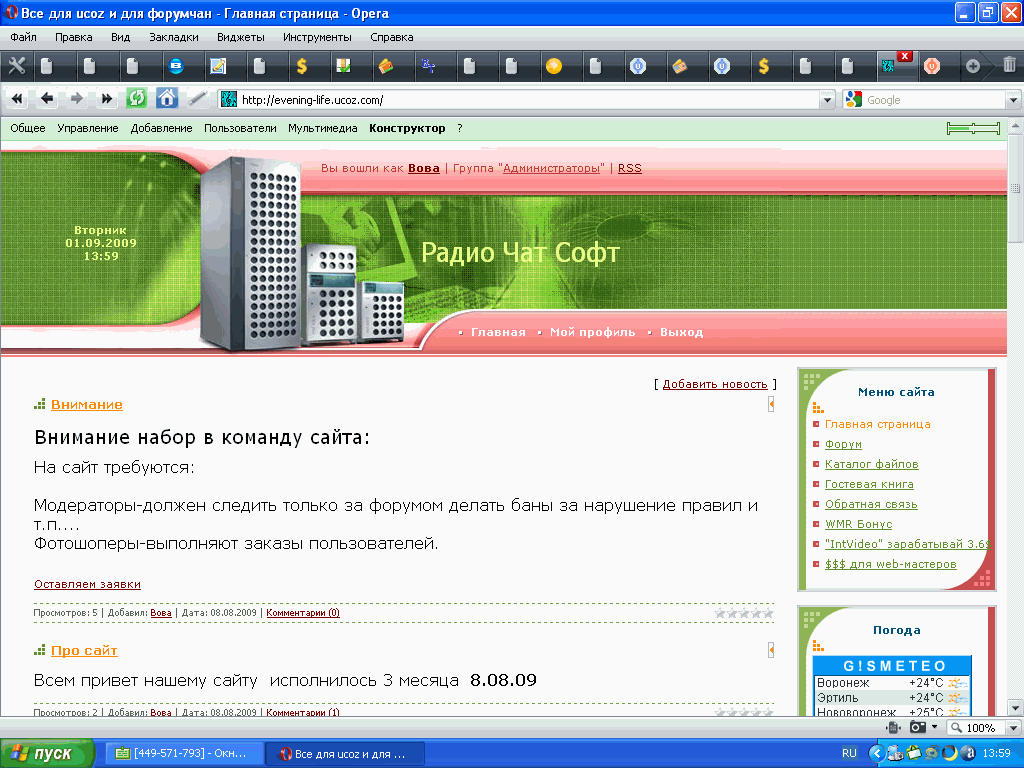Open the search engine dropdown arrow

[x=1013, y=100]
